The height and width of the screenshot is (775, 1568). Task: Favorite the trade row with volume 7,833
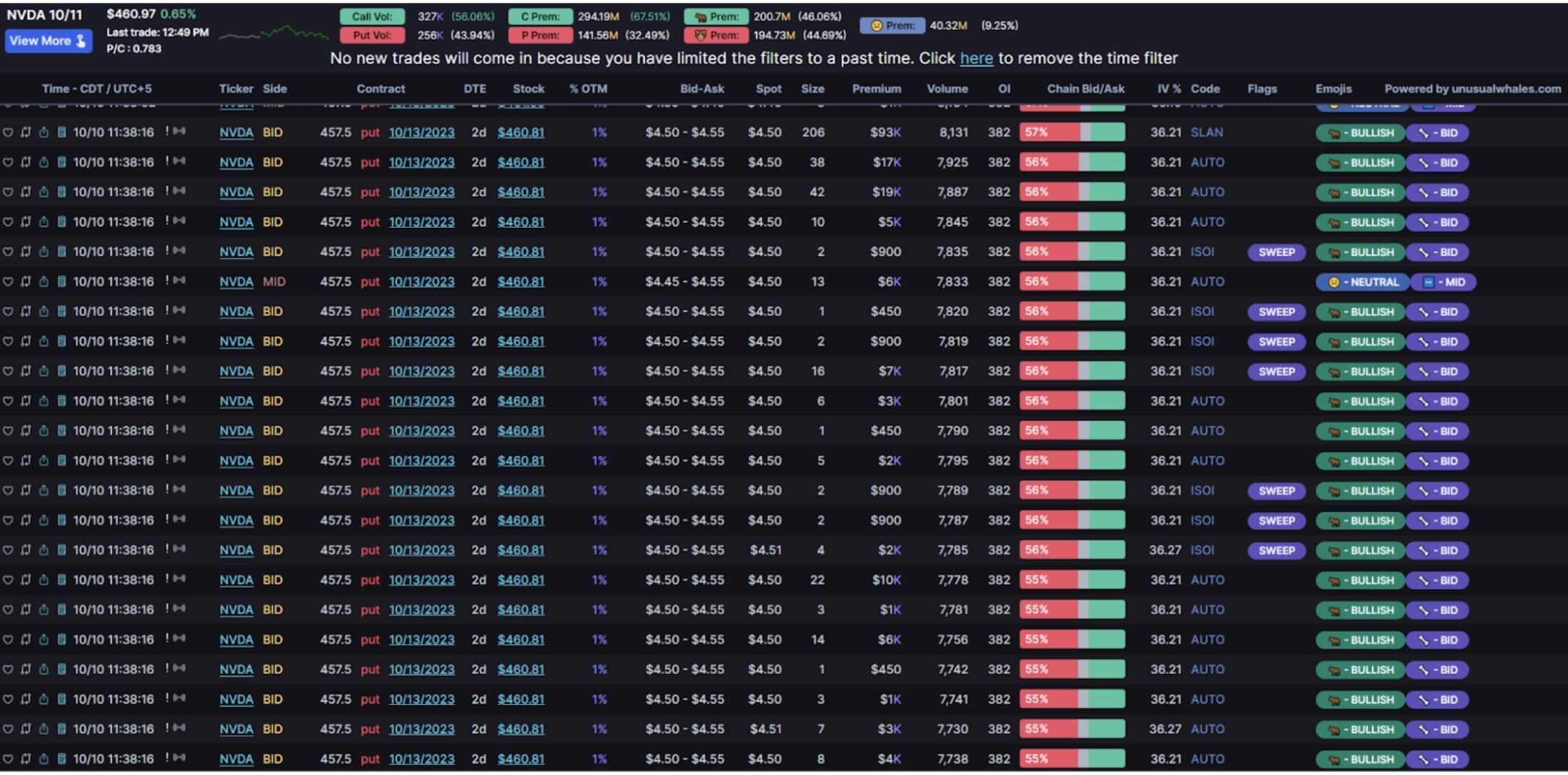coord(8,281)
